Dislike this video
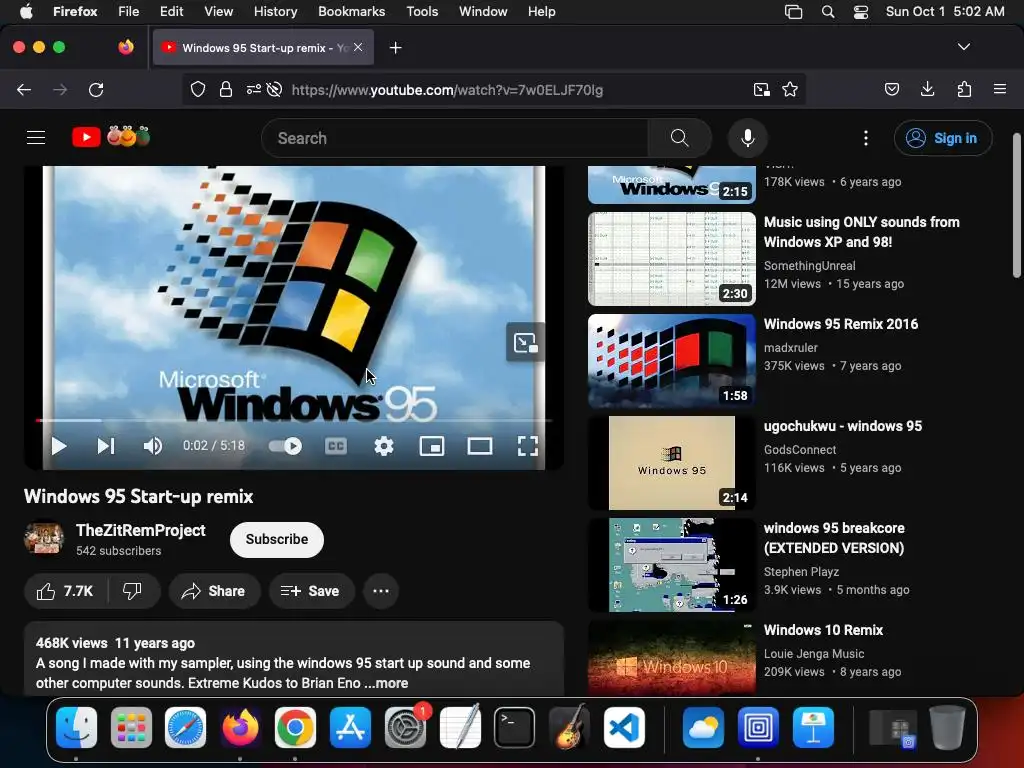1024x768 pixels. pos(133,591)
